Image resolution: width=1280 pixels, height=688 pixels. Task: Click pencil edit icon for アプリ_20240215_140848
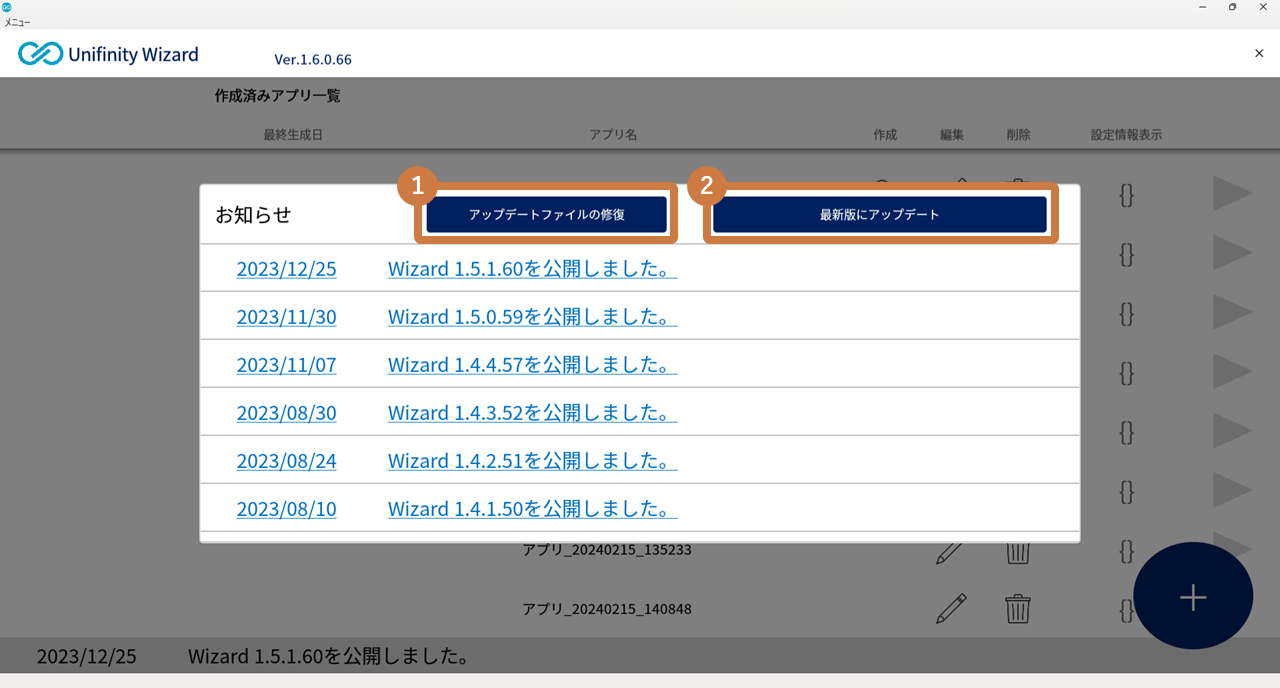click(x=951, y=608)
